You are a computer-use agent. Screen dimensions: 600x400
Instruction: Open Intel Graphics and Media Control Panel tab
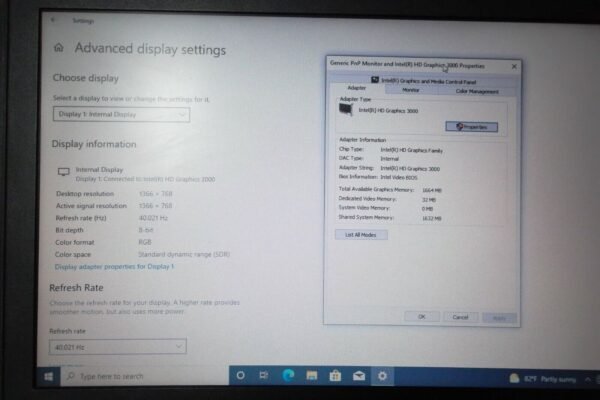pyautogui.click(x=424, y=81)
